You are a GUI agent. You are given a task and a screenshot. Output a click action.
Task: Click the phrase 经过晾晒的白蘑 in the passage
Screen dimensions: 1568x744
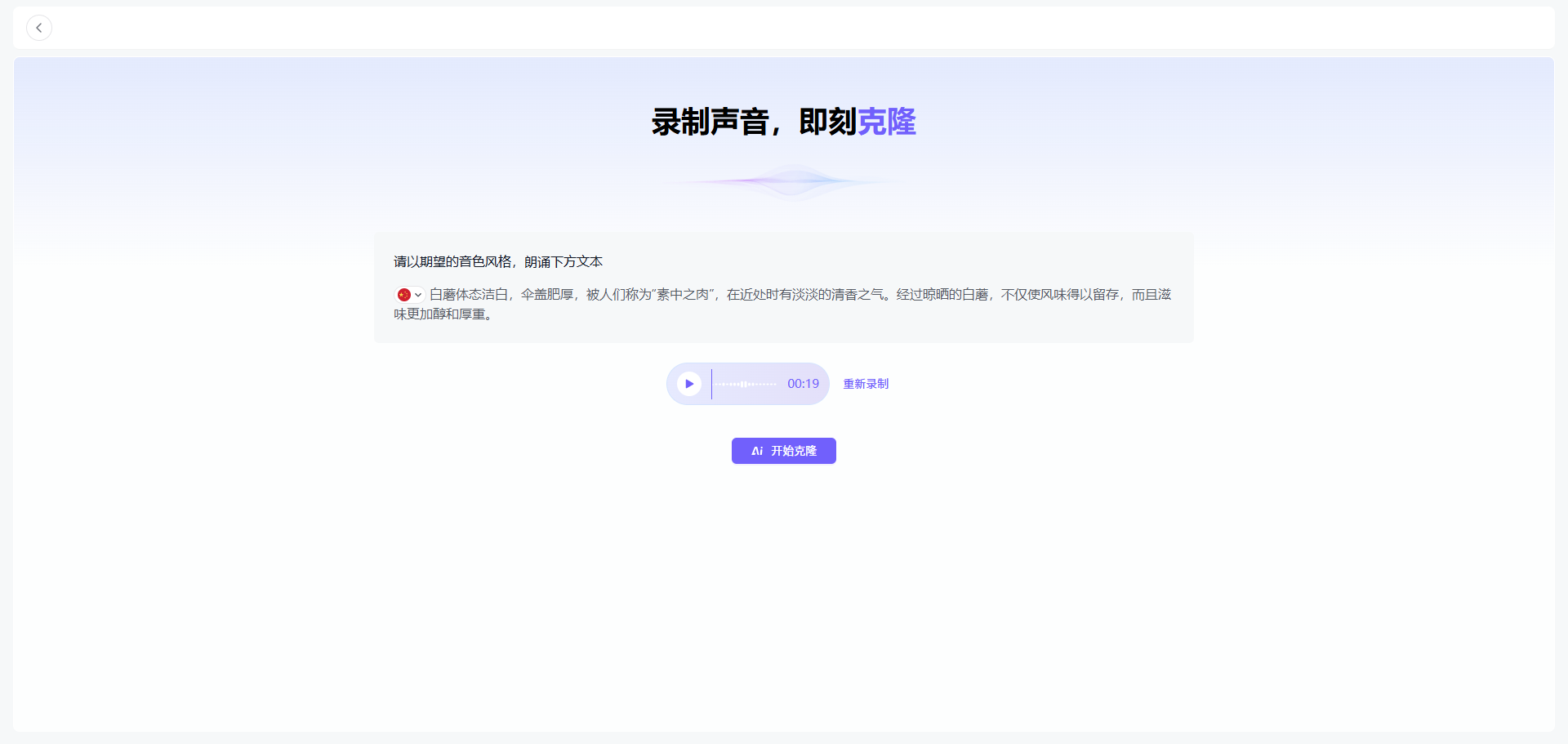click(942, 294)
